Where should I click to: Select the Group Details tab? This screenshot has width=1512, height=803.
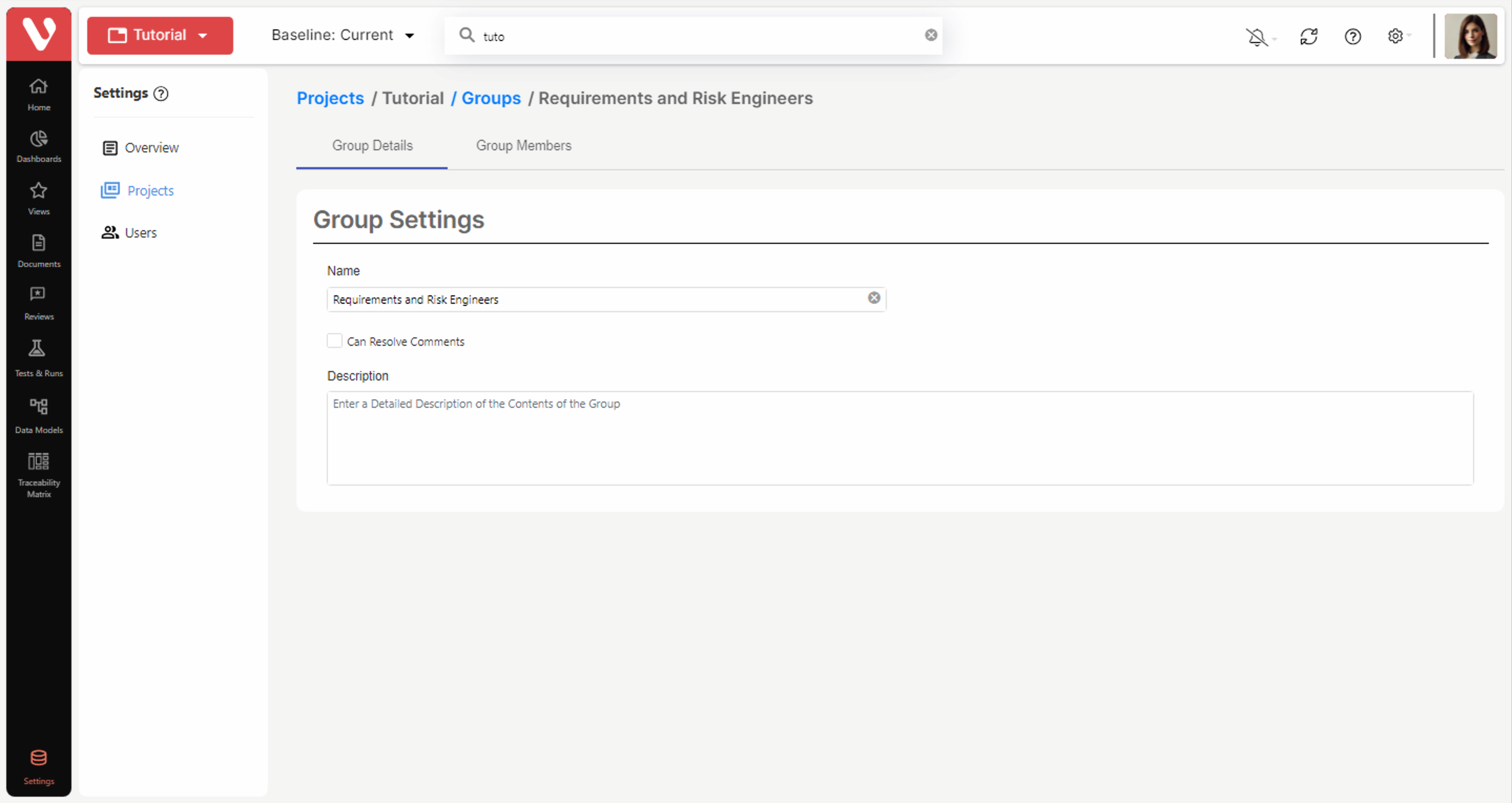tap(372, 145)
